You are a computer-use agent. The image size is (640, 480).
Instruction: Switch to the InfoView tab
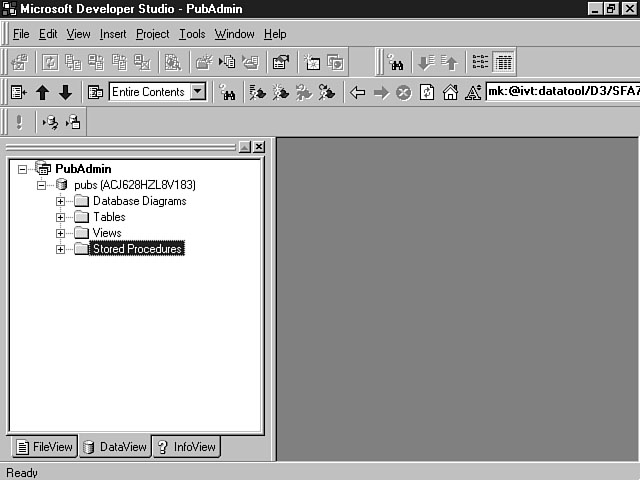(x=186, y=447)
